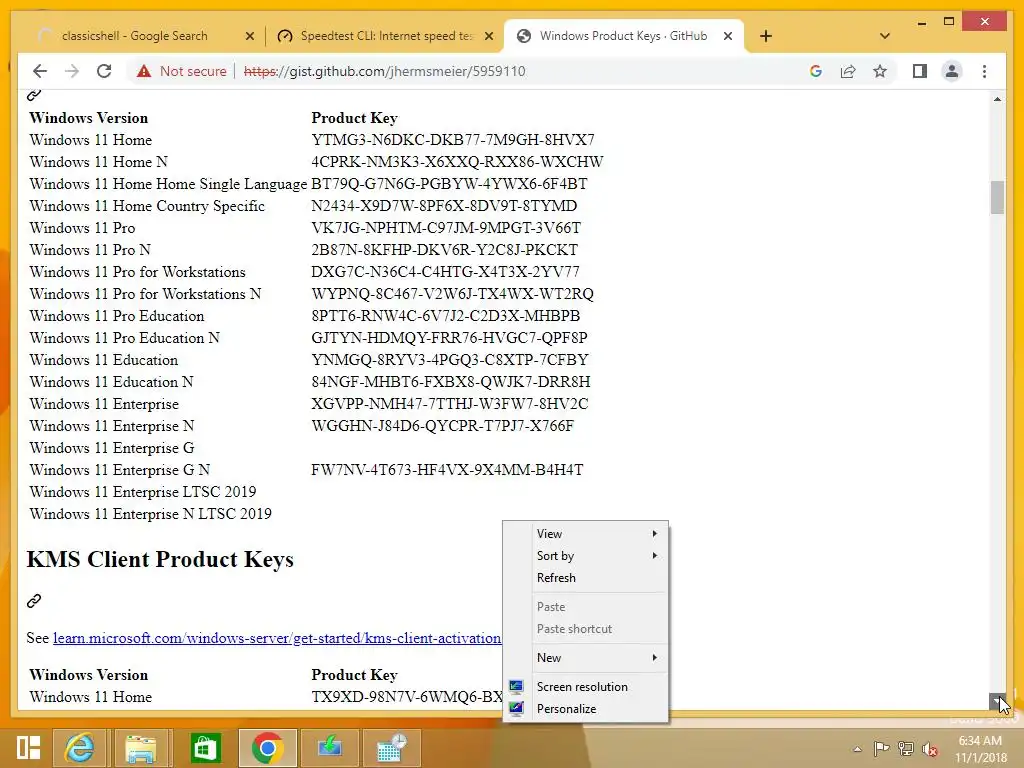
Task: Click the Windows 11 Education key YNMGQ-8RYV3
Action: [x=450, y=360]
